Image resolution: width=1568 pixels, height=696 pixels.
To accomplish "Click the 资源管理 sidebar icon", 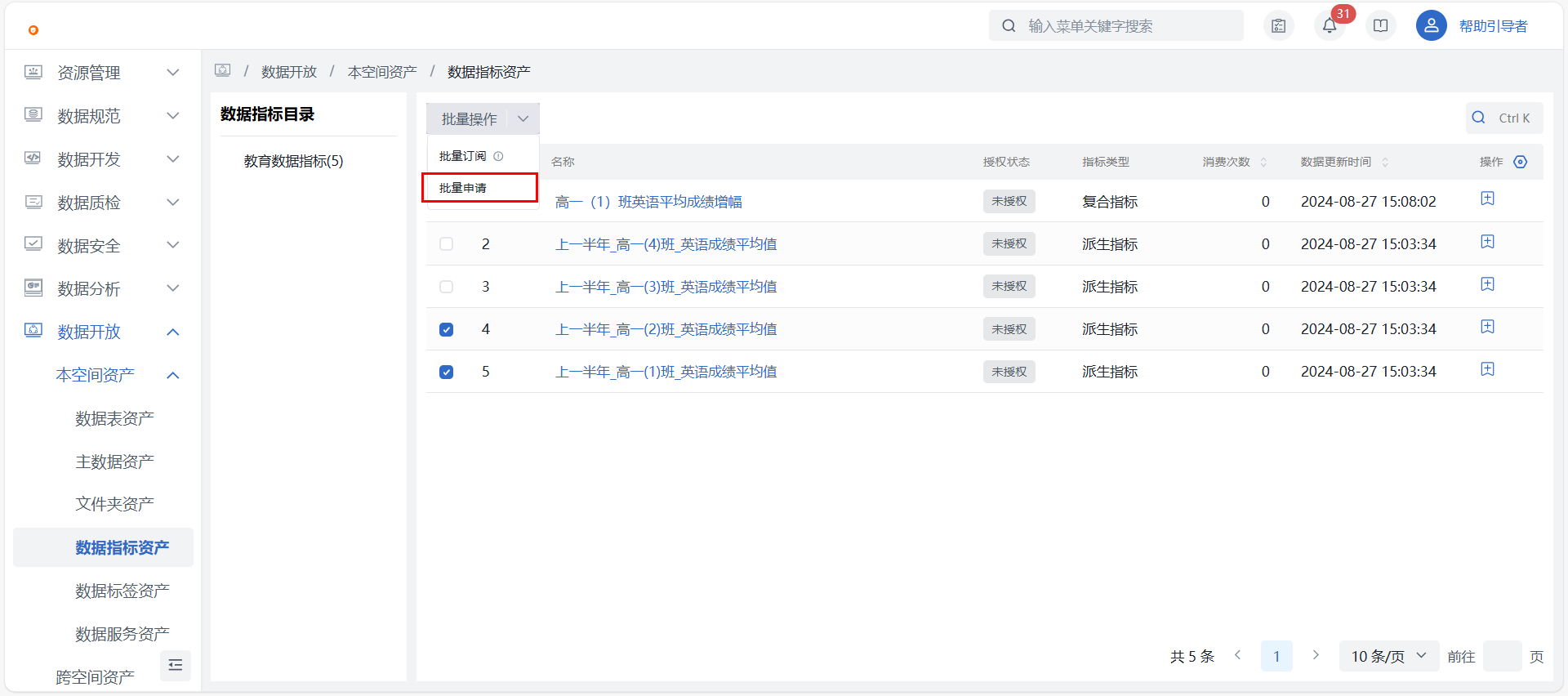I will click(x=33, y=72).
